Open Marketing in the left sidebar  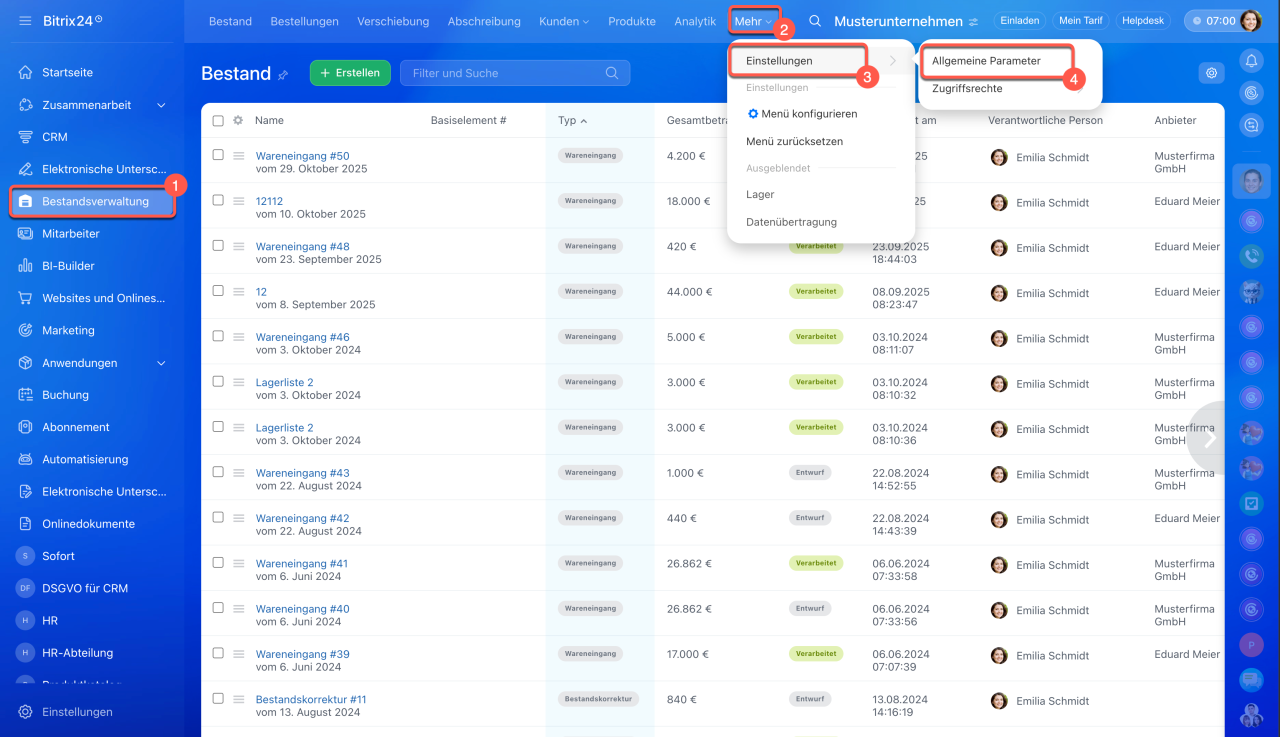coord(68,330)
